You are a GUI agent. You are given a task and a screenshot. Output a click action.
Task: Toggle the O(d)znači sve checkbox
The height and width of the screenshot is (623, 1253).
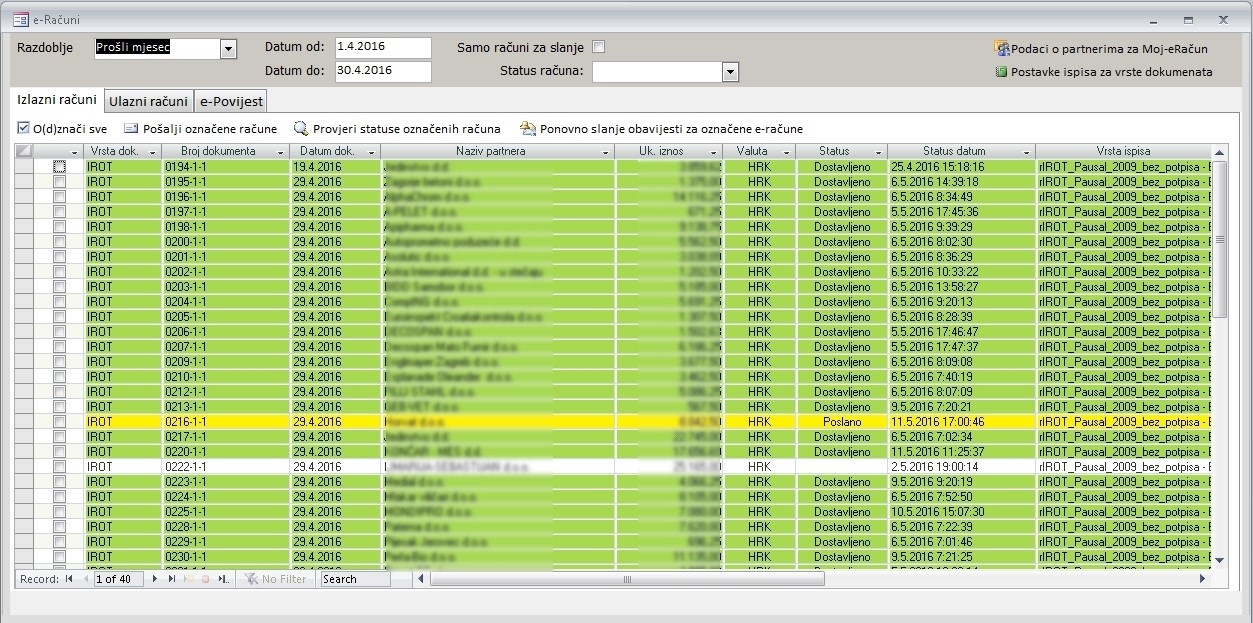[23, 129]
